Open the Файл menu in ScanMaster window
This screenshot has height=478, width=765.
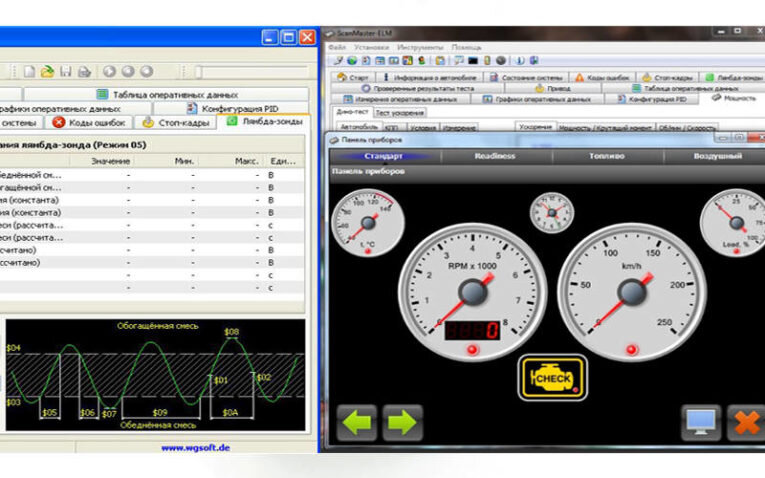[337, 47]
